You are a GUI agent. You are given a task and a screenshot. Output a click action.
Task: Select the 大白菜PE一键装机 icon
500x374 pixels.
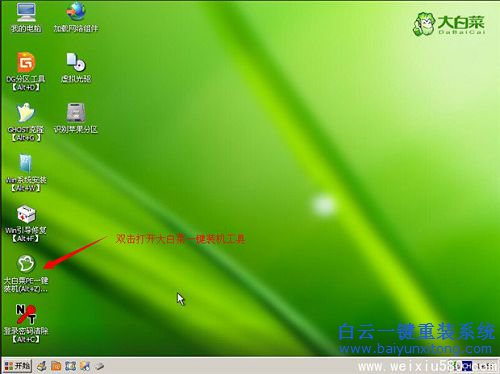pyautogui.click(x=26, y=274)
